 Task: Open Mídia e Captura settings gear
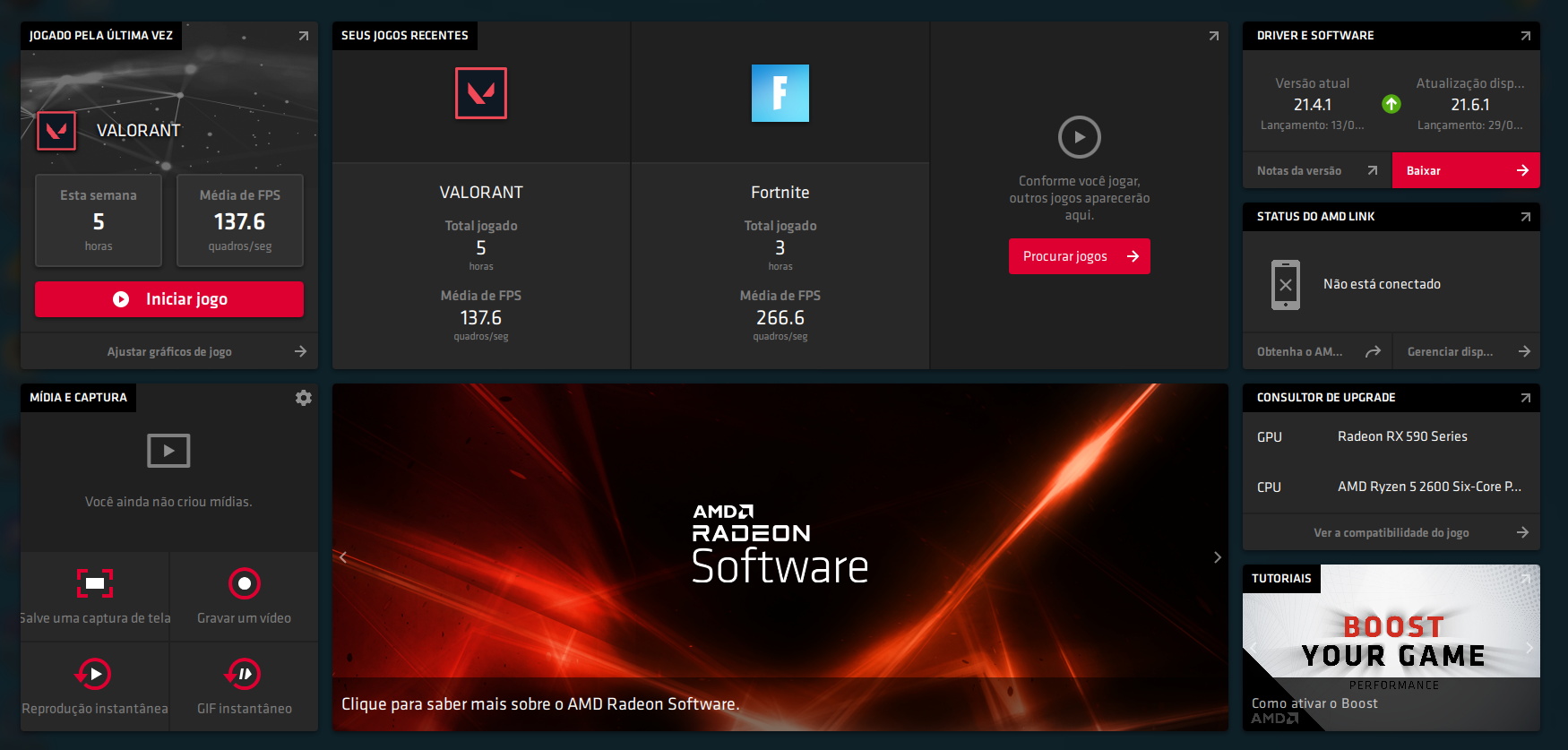point(304,398)
